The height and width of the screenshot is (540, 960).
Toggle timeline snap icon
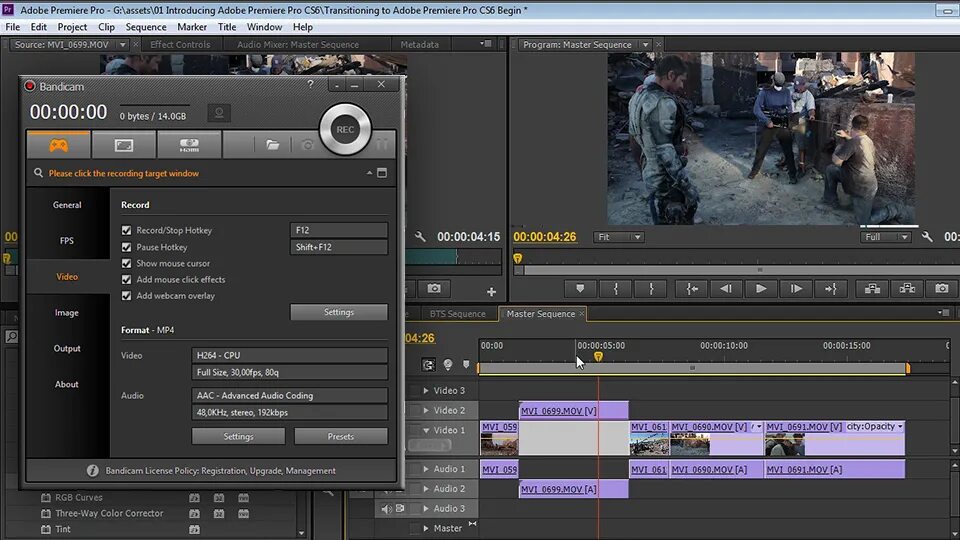429,365
